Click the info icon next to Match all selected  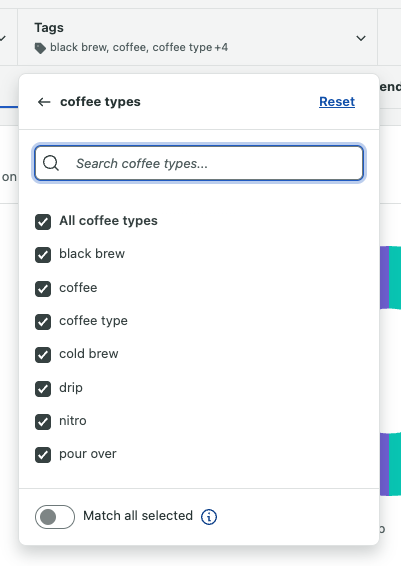click(x=209, y=517)
